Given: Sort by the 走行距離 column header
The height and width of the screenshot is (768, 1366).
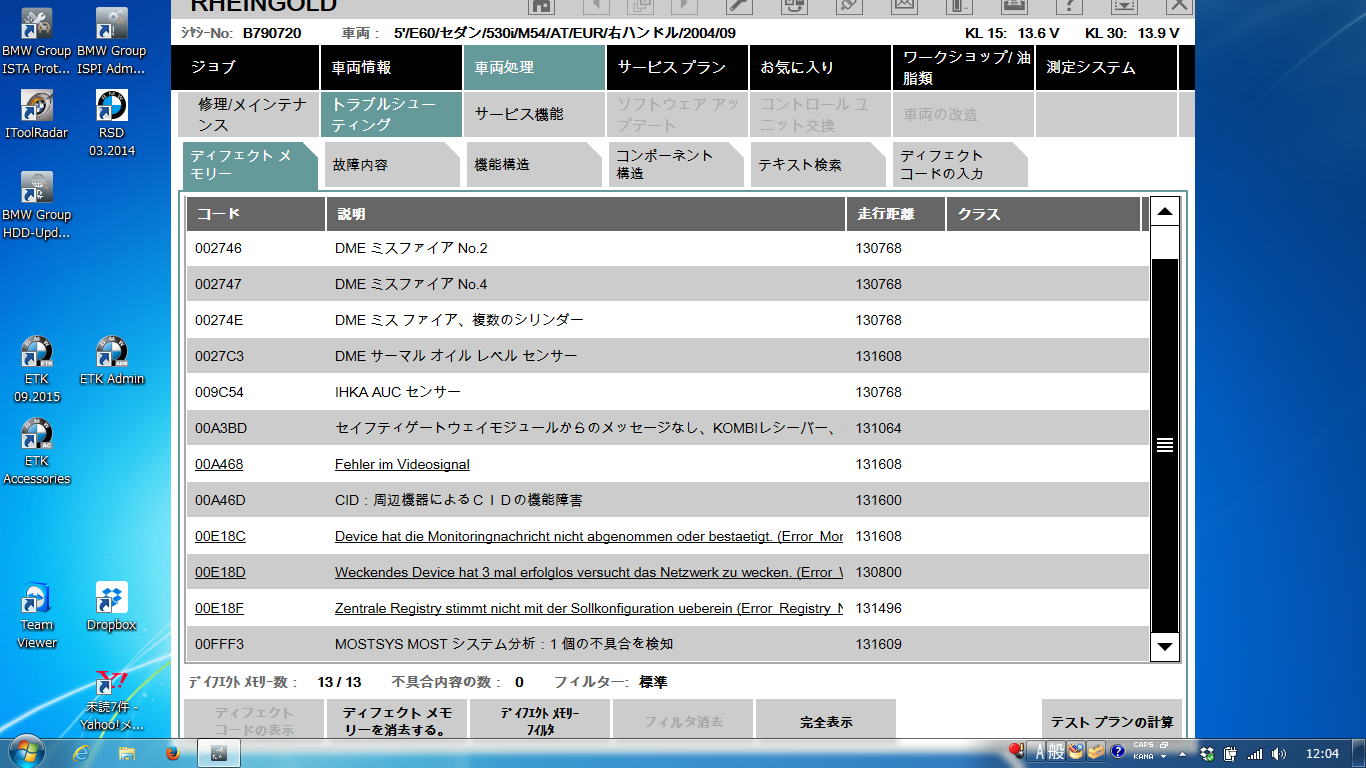Looking at the screenshot, I should [895, 214].
